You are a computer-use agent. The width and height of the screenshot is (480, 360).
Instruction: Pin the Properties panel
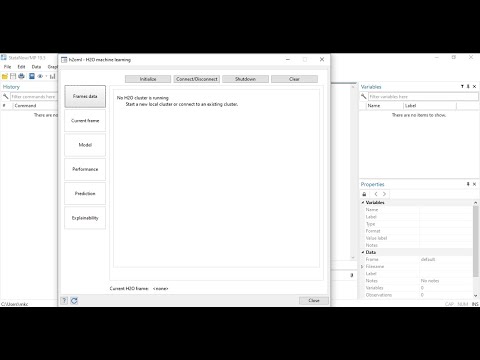coord(468,184)
